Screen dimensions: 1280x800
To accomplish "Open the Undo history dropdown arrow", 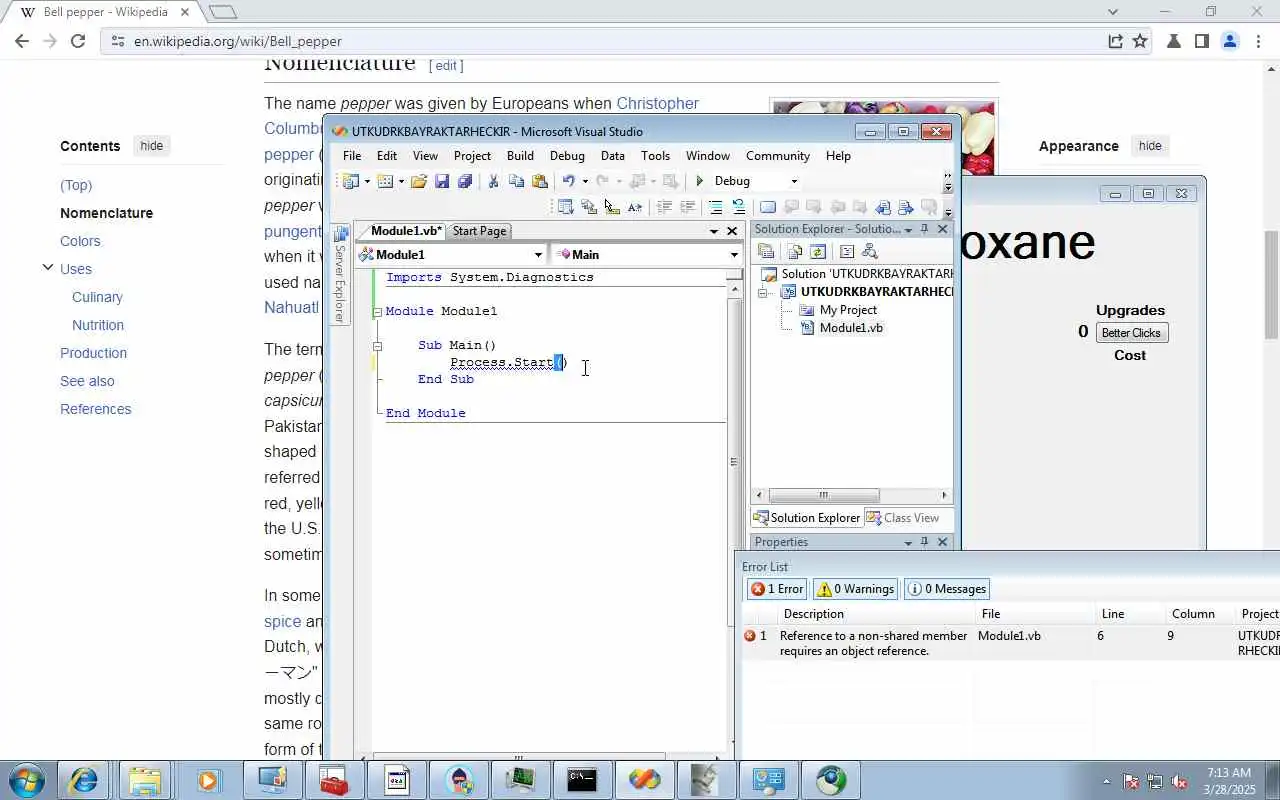I will tap(585, 181).
